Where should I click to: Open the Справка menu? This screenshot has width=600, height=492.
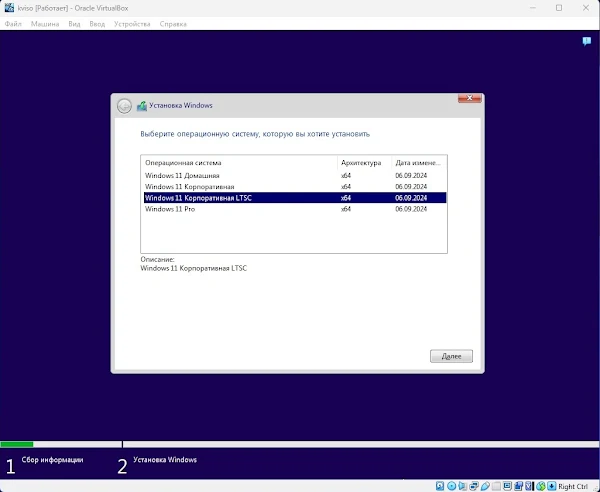[173, 24]
